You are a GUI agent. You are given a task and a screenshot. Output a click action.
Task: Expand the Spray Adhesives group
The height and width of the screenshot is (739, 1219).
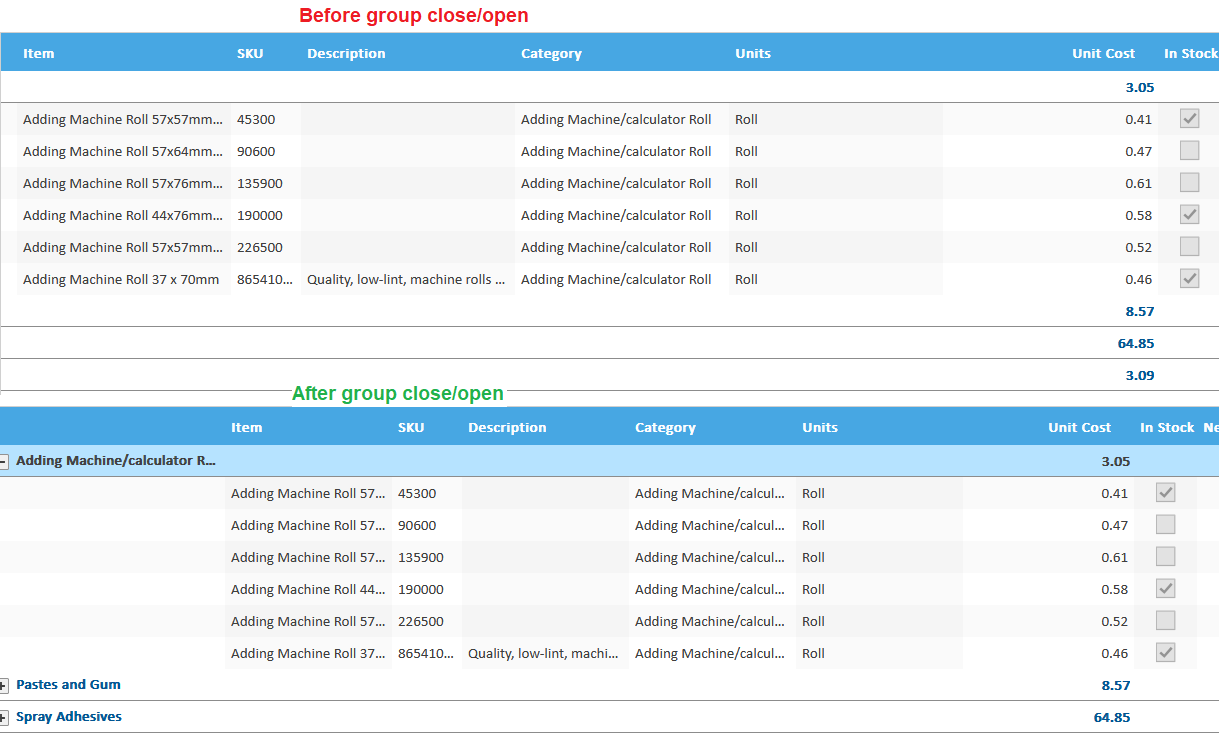click(x=4, y=717)
